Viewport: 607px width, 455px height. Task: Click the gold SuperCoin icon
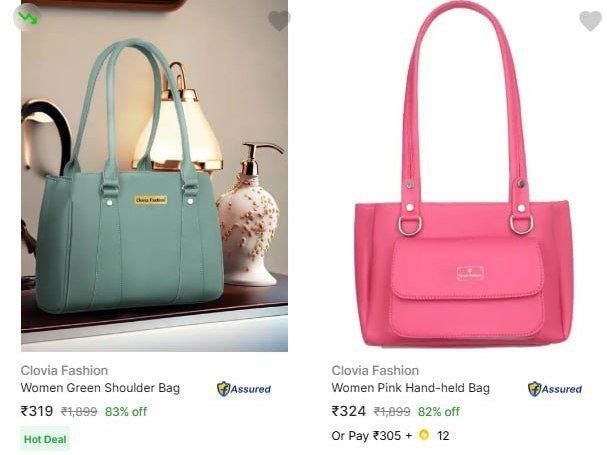(x=424, y=435)
